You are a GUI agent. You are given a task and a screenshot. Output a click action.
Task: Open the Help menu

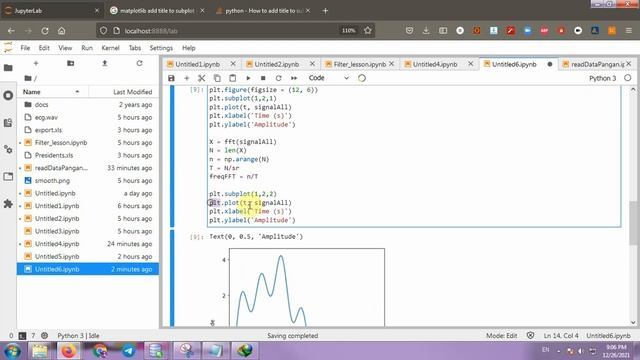click(189, 48)
